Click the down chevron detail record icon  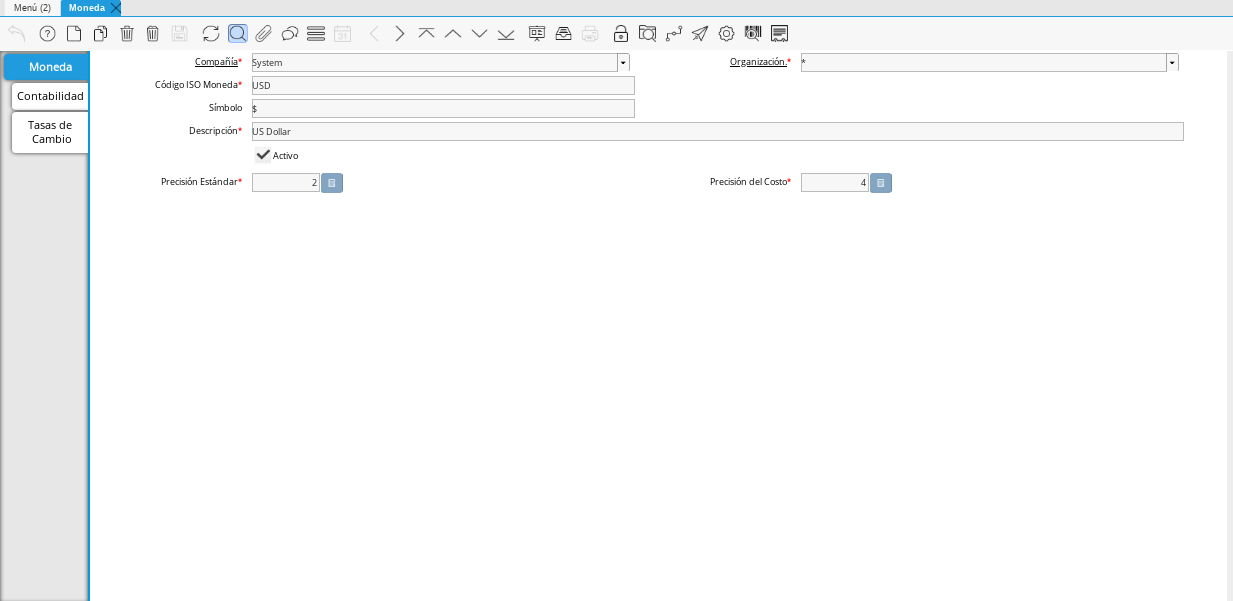(x=480, y=33)
